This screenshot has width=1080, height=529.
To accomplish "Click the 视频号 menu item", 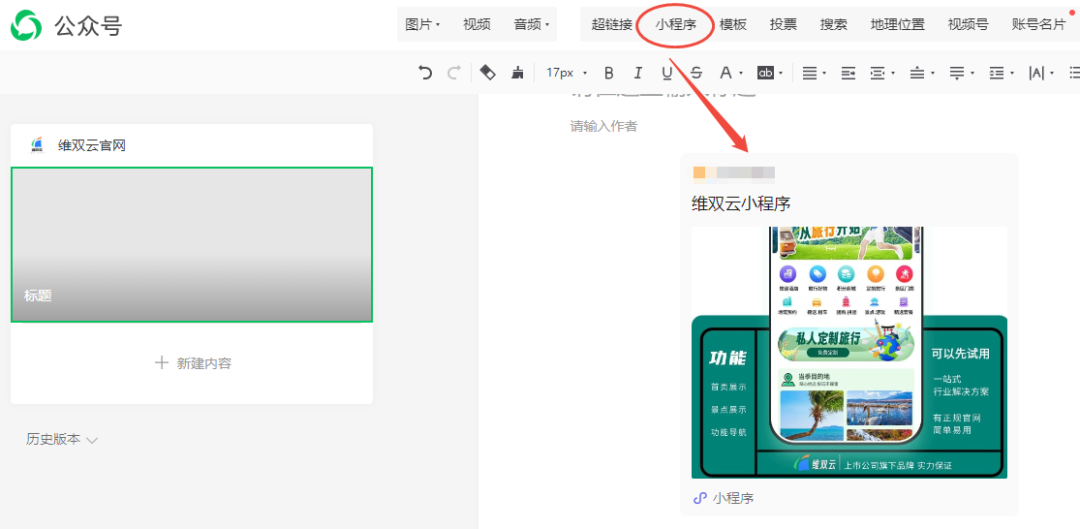I will pos(968,25).
